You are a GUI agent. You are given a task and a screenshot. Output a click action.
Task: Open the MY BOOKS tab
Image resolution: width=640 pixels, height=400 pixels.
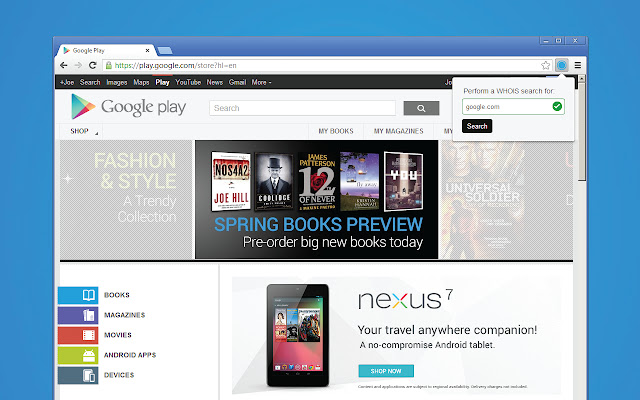(x=336, y=131)
